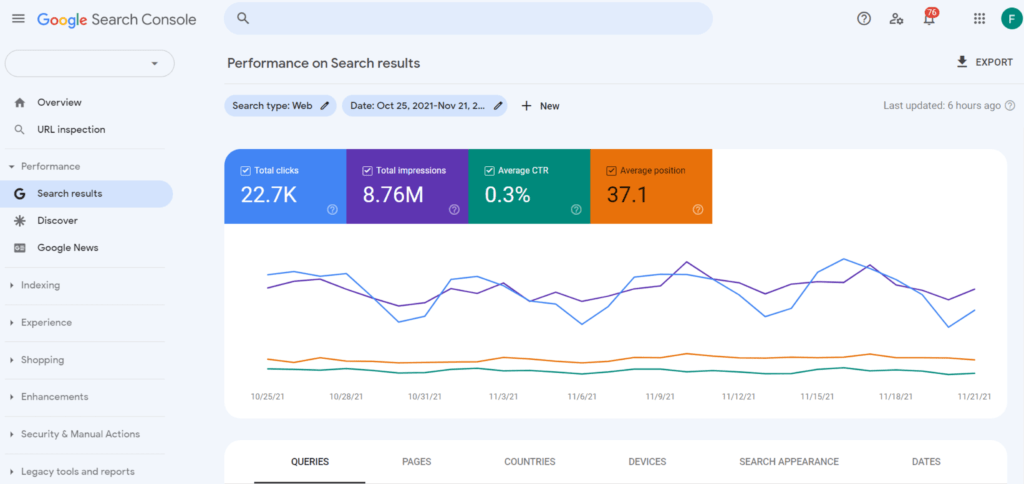Expand the Enhancements sidebar section
Screen dimensions: 1024x484
click(54, 397)
